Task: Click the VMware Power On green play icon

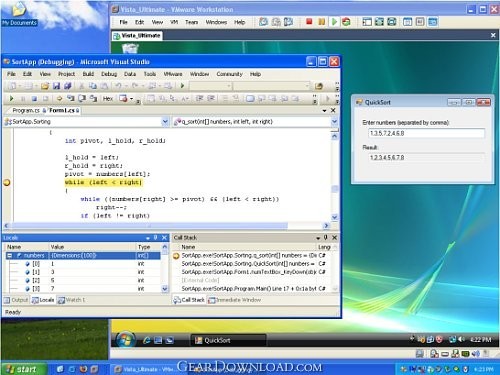Action: tap(334, 22)
